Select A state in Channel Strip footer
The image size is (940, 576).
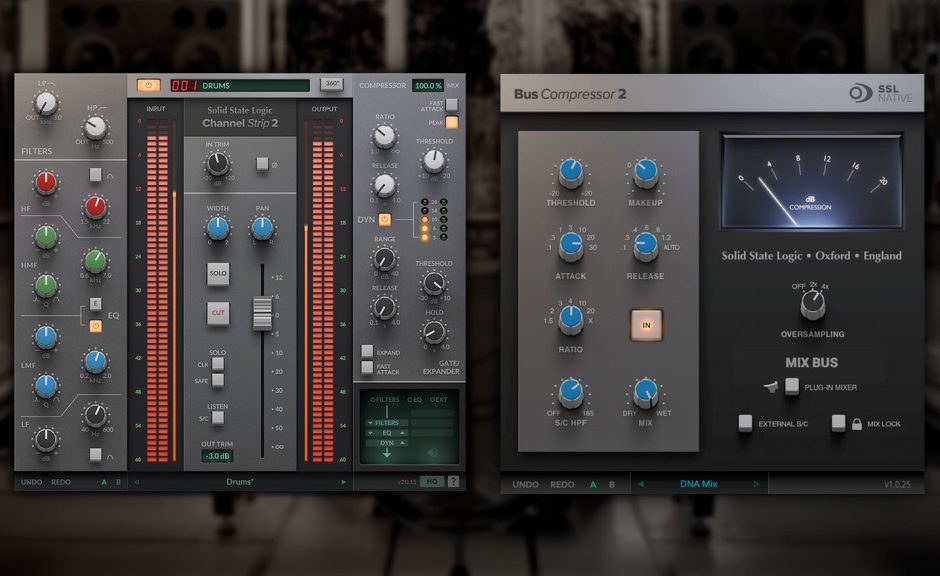coord(102,481)
